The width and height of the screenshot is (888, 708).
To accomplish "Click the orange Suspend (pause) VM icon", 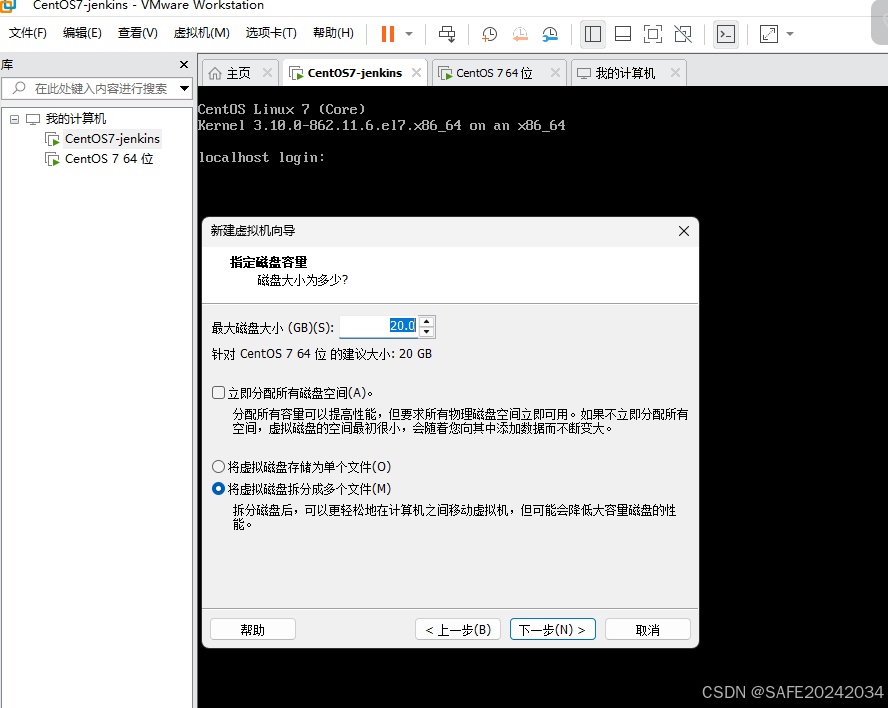I will pos(388,34).
